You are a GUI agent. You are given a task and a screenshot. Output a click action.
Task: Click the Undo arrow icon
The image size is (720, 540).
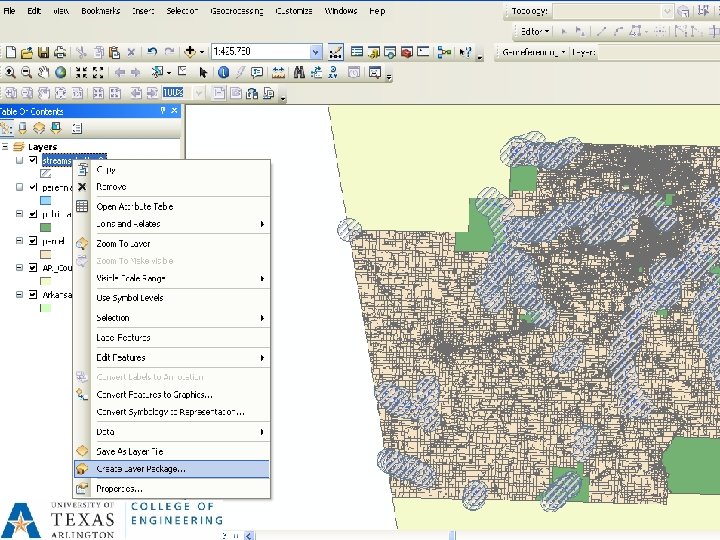click(153, 51)
